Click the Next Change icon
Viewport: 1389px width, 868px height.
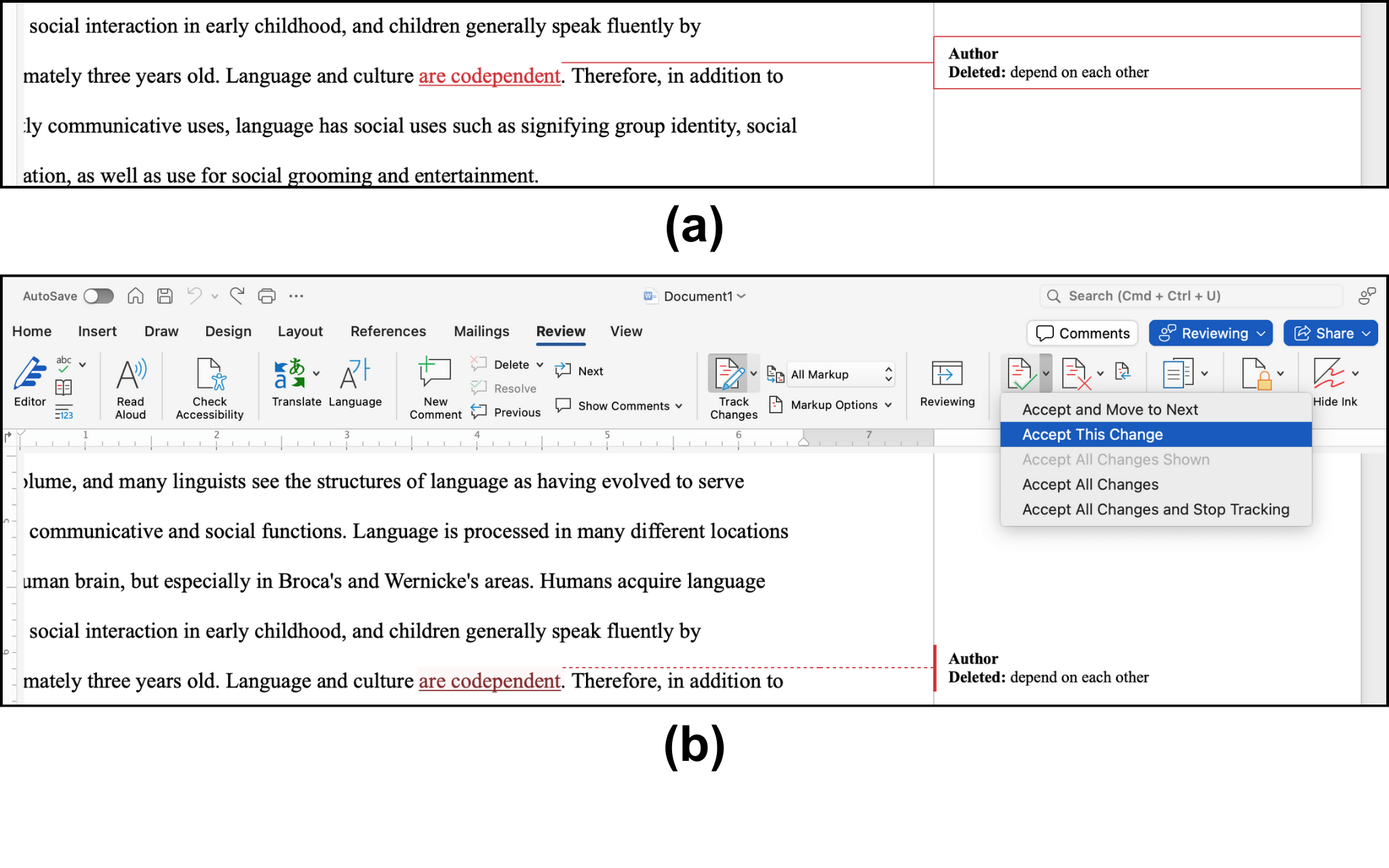click(1122, 371)
